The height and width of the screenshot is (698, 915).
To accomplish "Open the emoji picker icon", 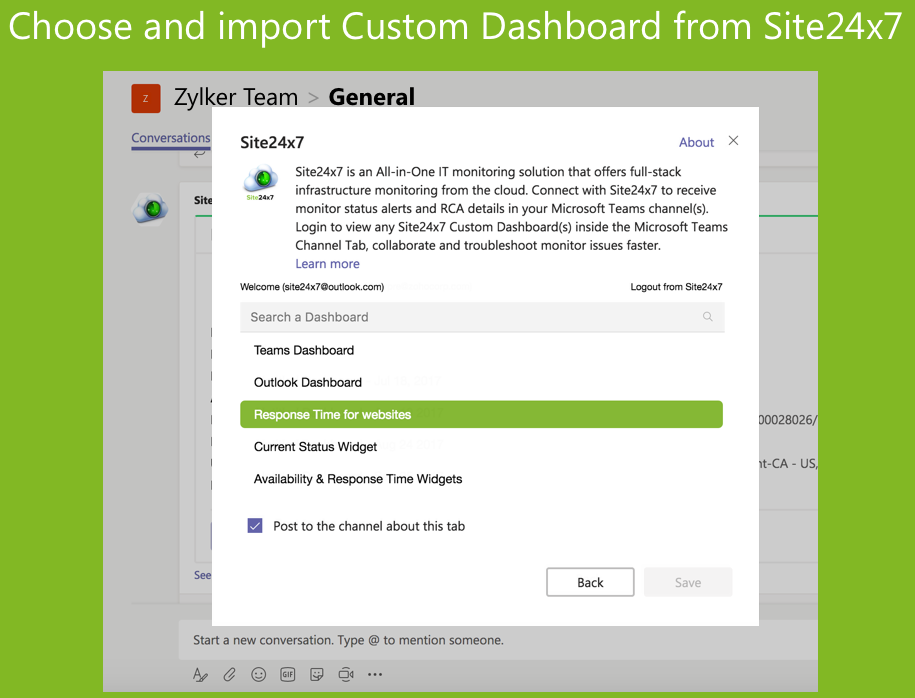I will [259, 675].
